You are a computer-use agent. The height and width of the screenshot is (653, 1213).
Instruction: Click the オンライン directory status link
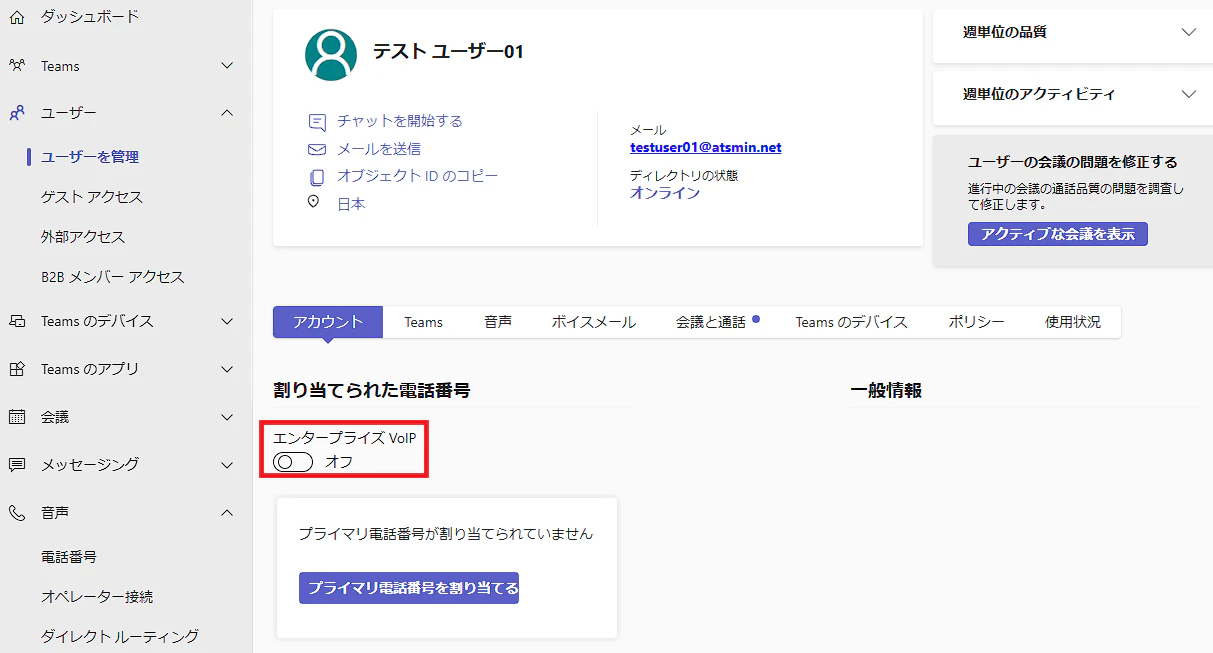[665, 193]
